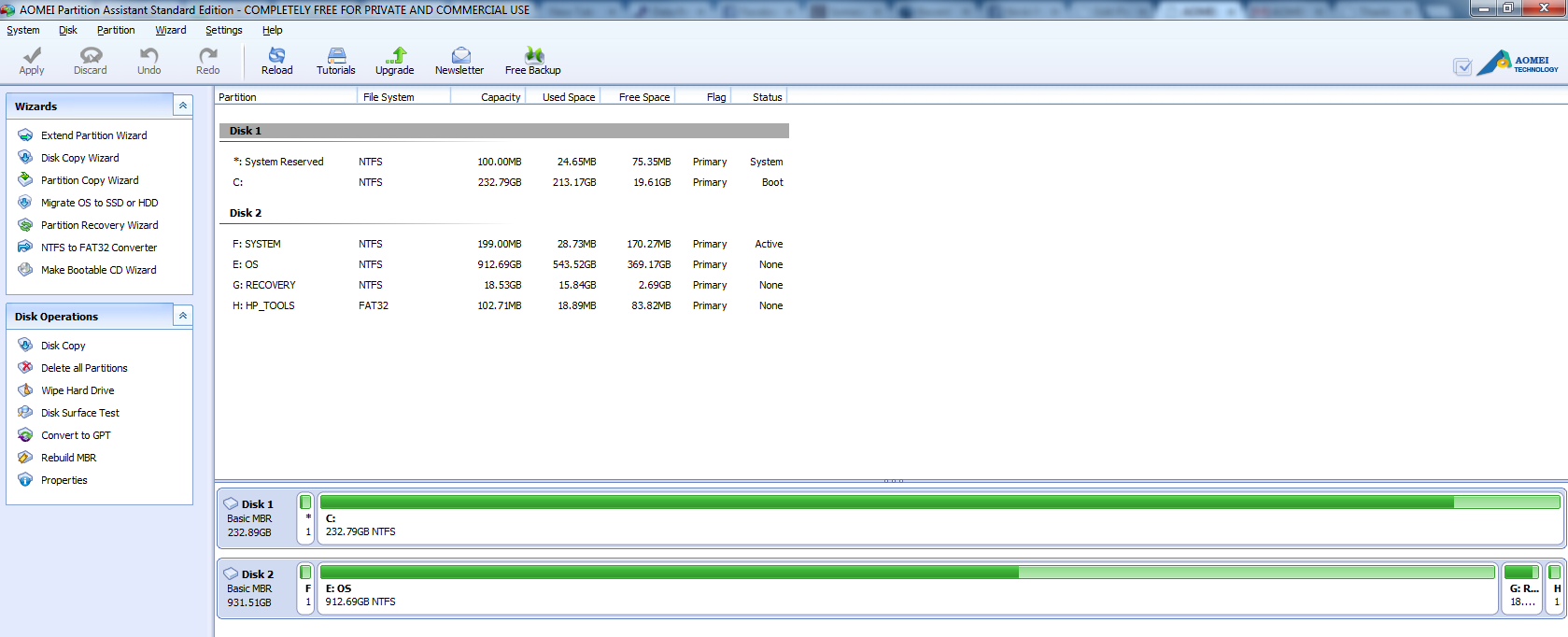Click the checkbox icon beside AOMEI logo
The height and width of the screenshot is (637, 1568).
coord(1462,66)
